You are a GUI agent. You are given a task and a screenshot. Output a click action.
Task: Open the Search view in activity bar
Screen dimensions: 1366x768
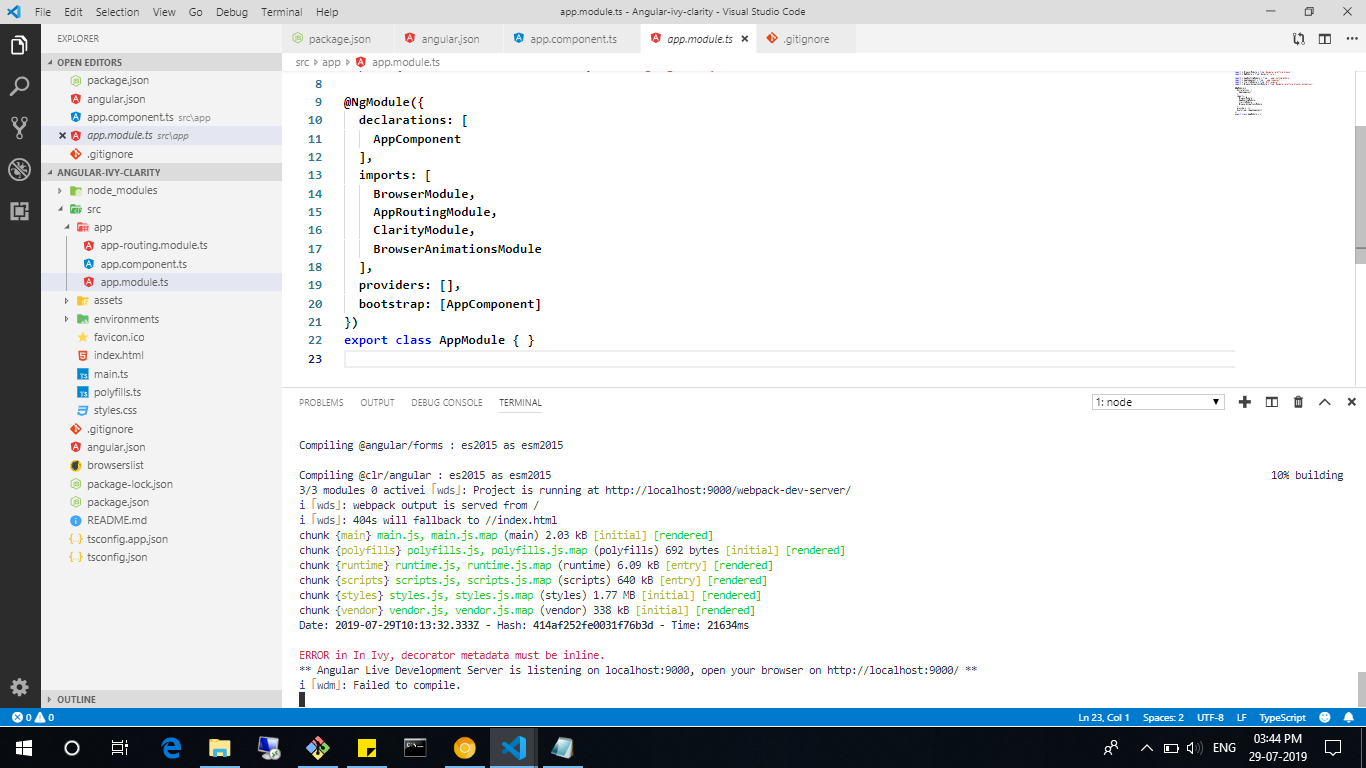pos(19,87)
